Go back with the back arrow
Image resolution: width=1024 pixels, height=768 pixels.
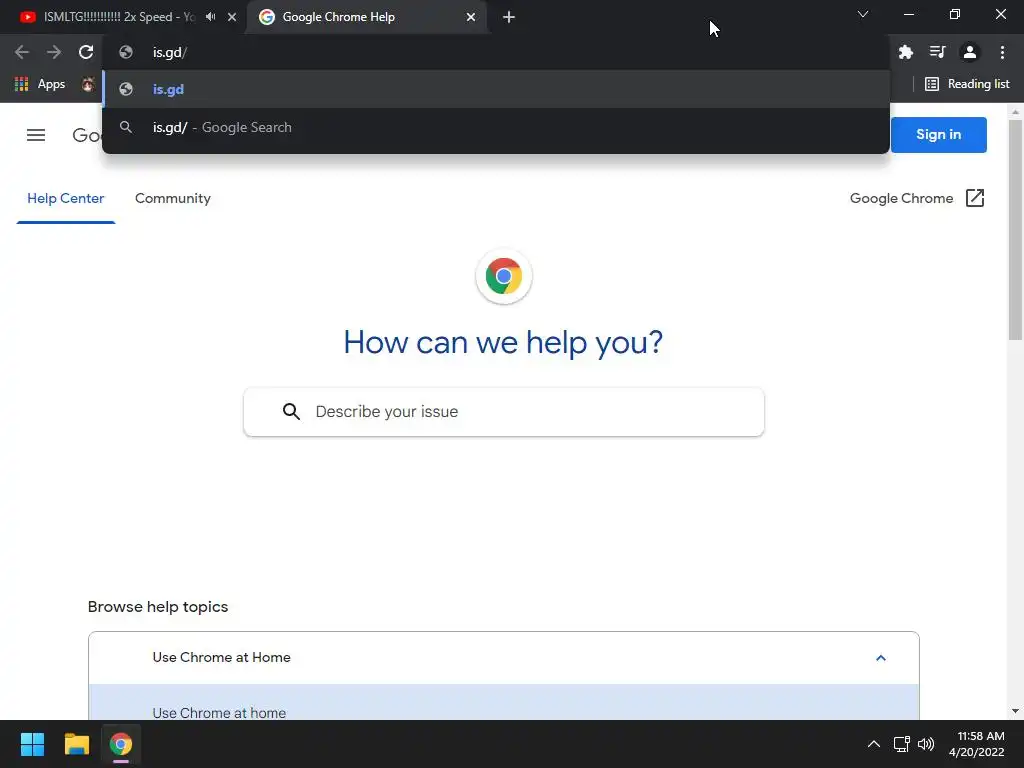pos(22,52)
